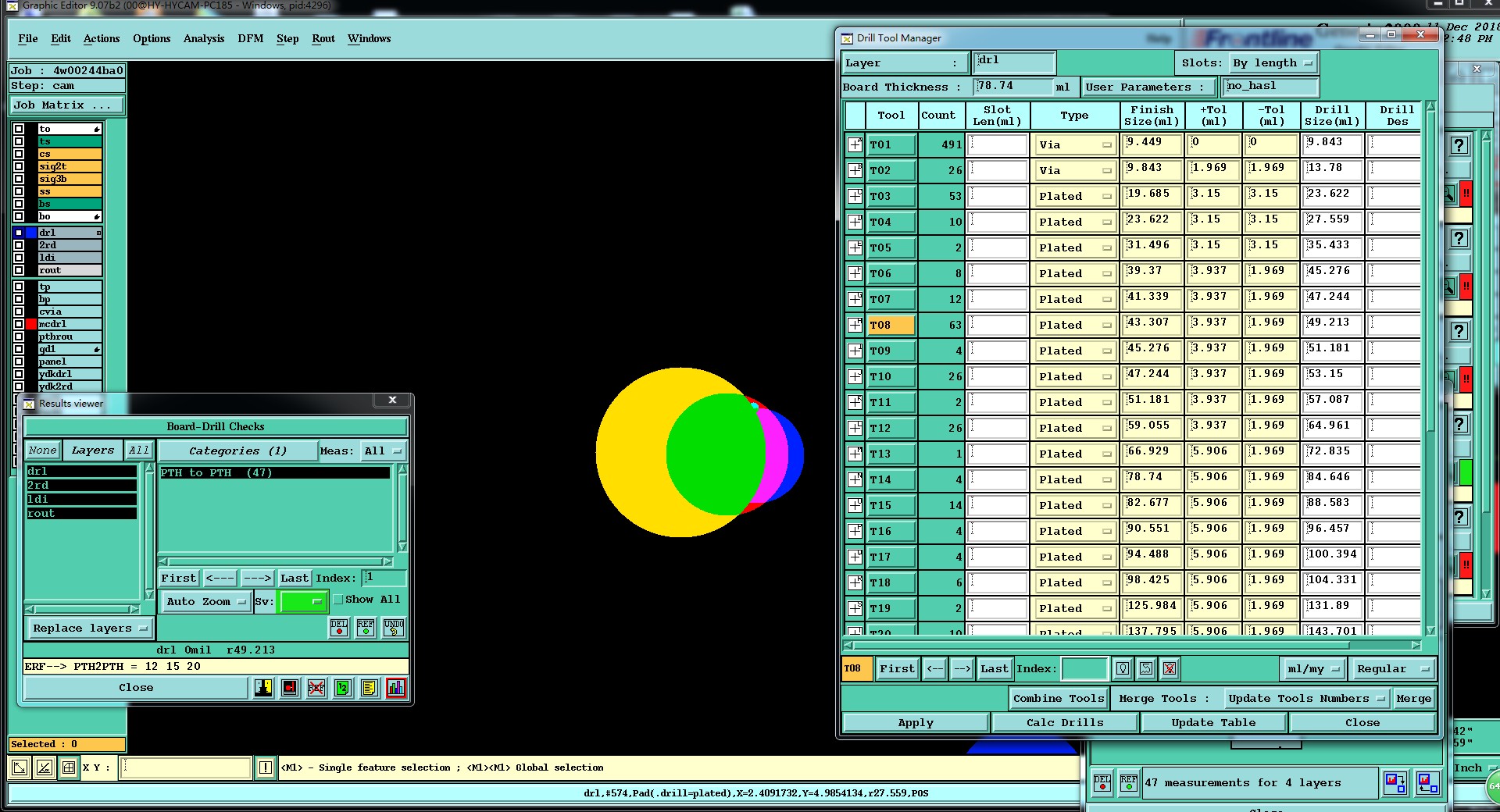Open the Analysis menu
1500x812 pixels.
204,38
